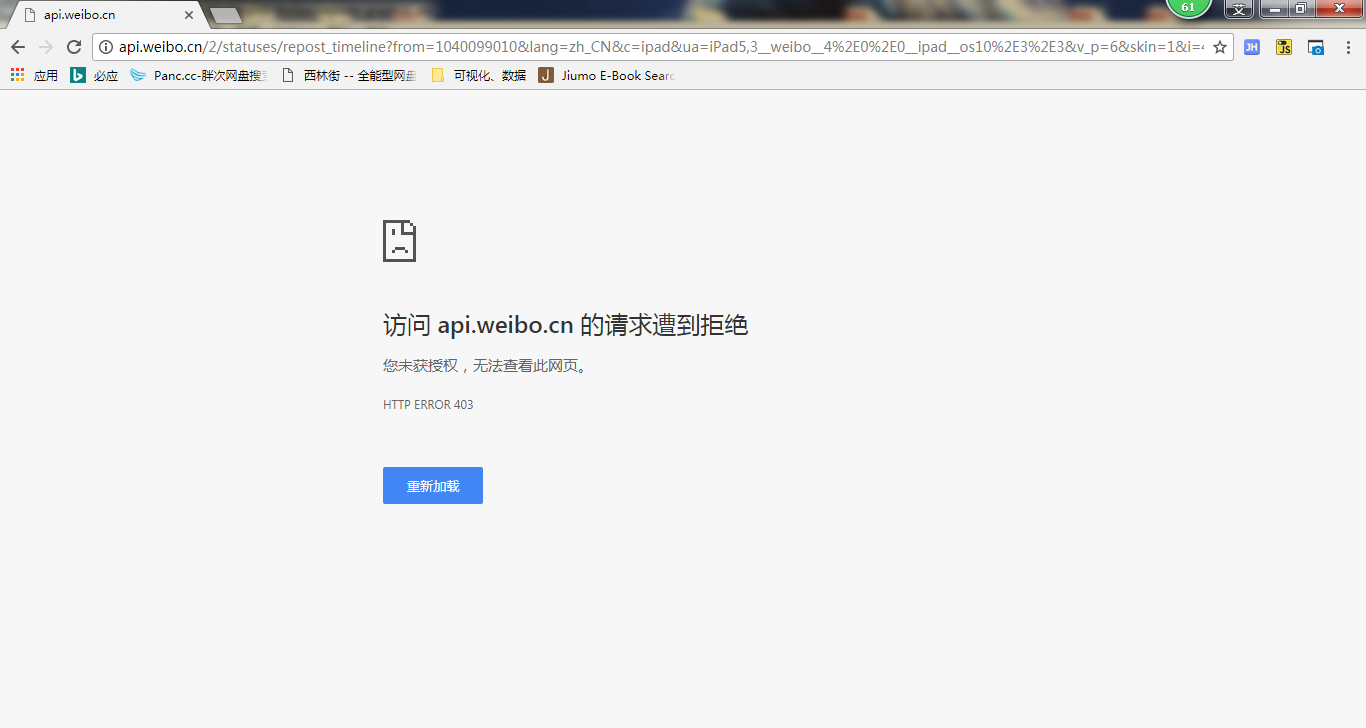Click the language indicator near window controls
The width and height of the screenshot is (1366, 728).
coord(1238,9)
